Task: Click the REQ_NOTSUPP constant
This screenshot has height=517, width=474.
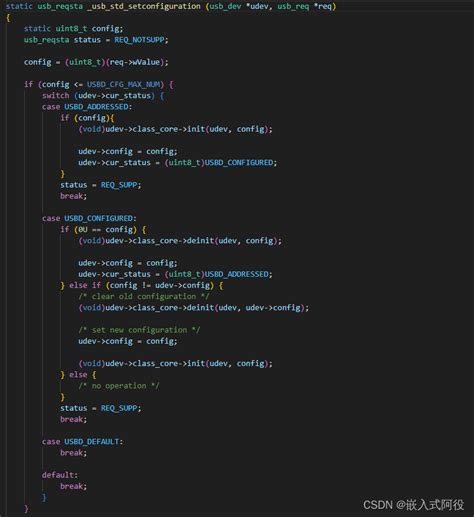Action: click(x=140, y=40)
